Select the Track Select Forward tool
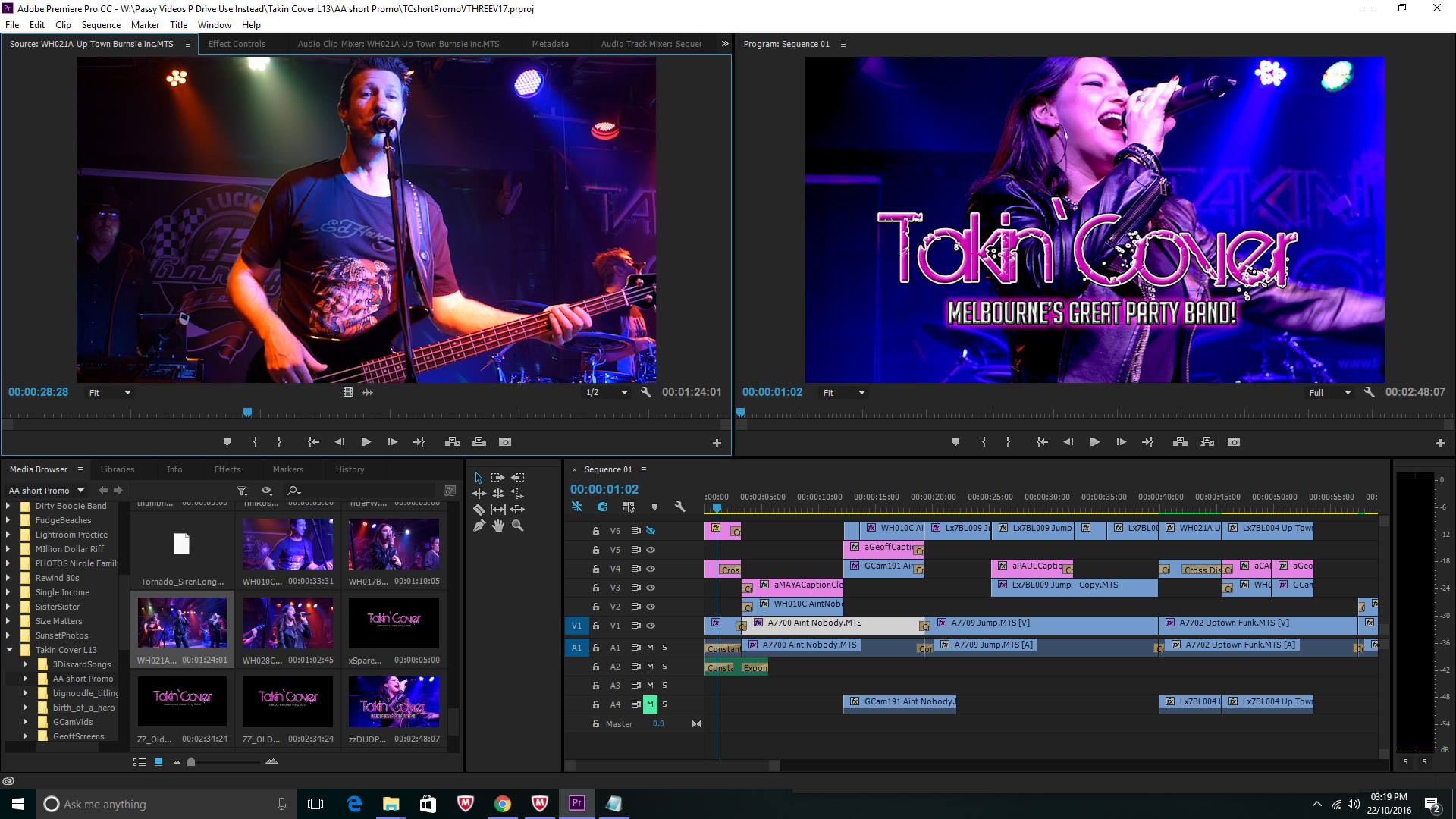The image size is (1456, 819). pyautogui.click(x=497, y=478)
